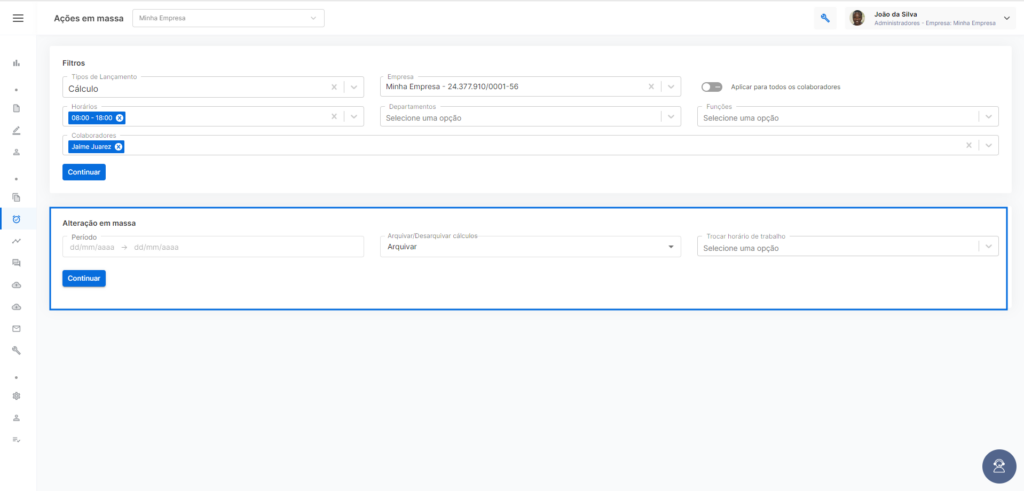Open the bar chart dashboard sidebar icon
This screenshot has height=491, width=1024.
(x=16, y=63)
